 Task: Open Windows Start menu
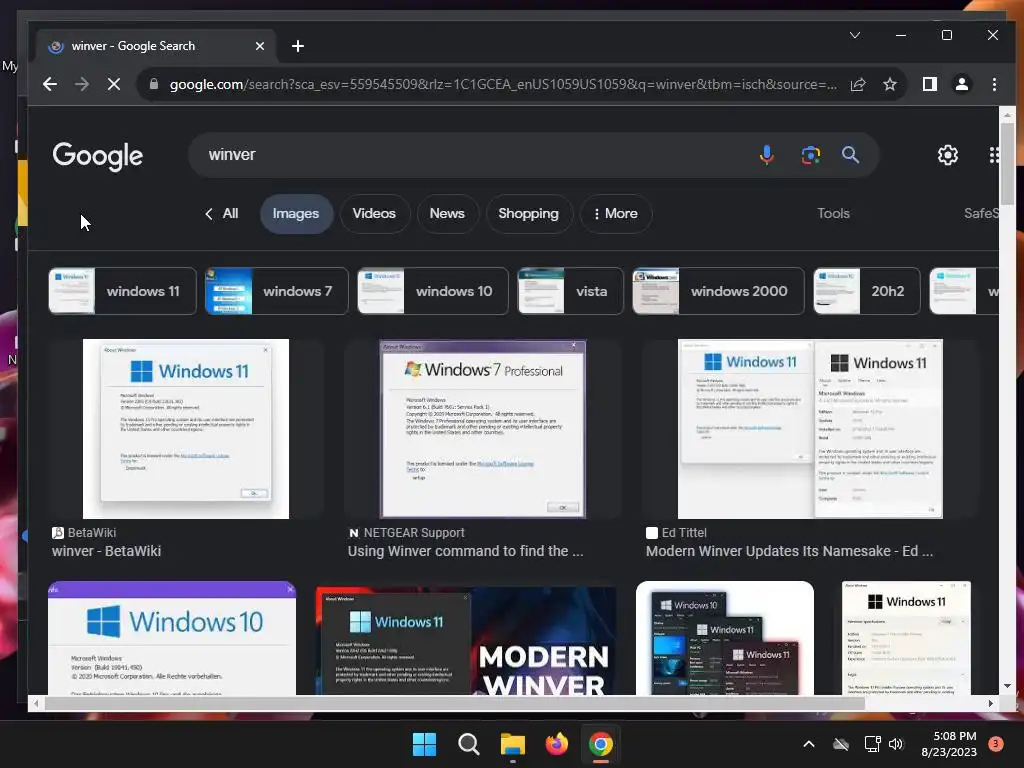tap(424, 744)
